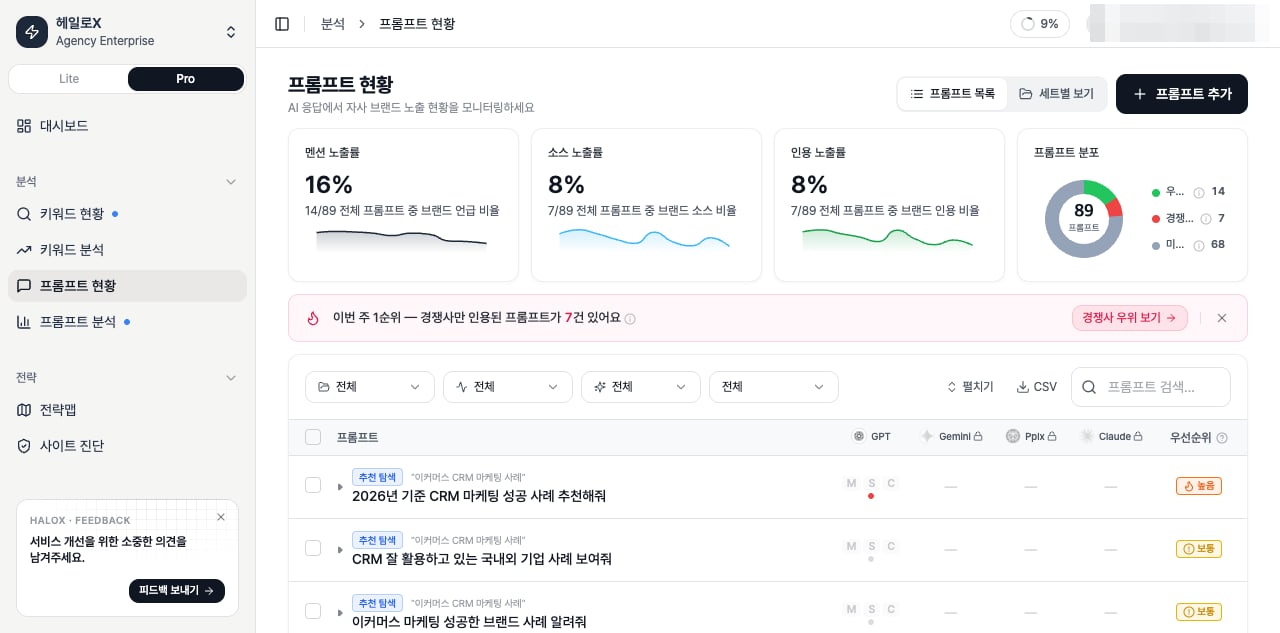Switch to the Pro mode tab
Viewport: 1280px width, 633px height.
point(186,79)
